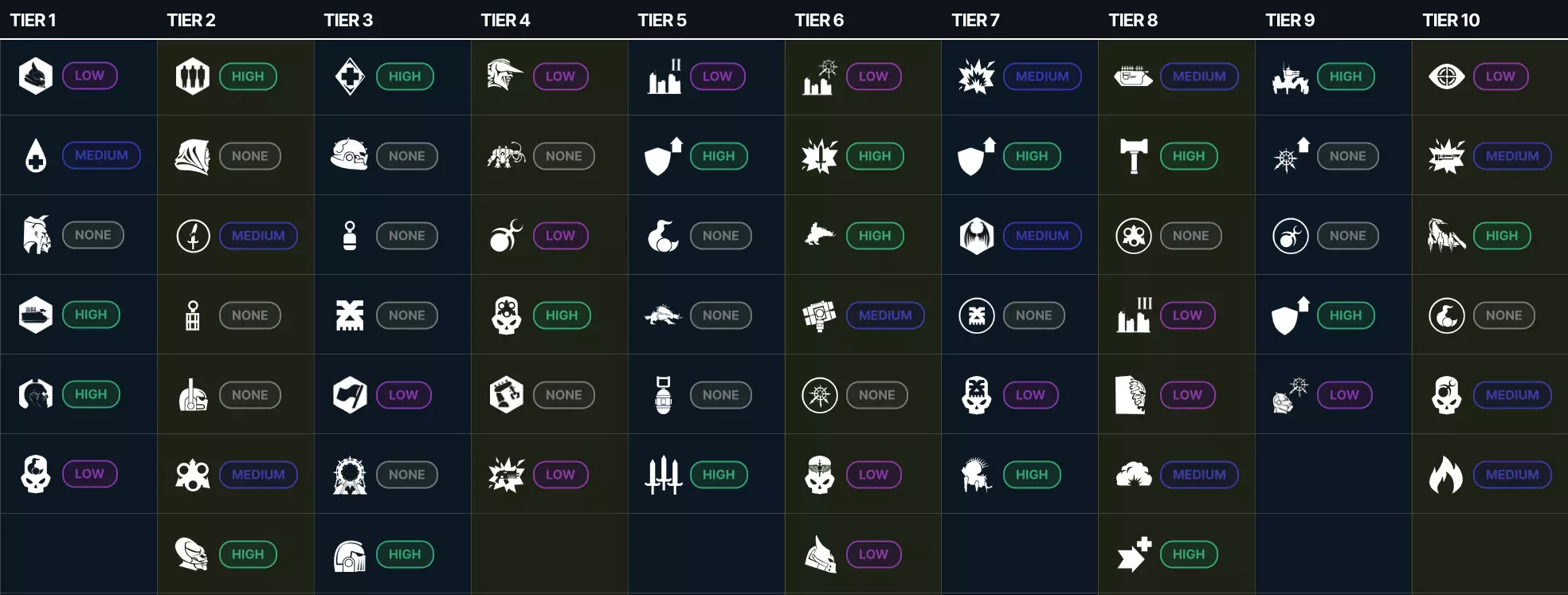Click the LOW badge beside the eye icon
Viewport: 1568px width, 595px height.
1500,76
